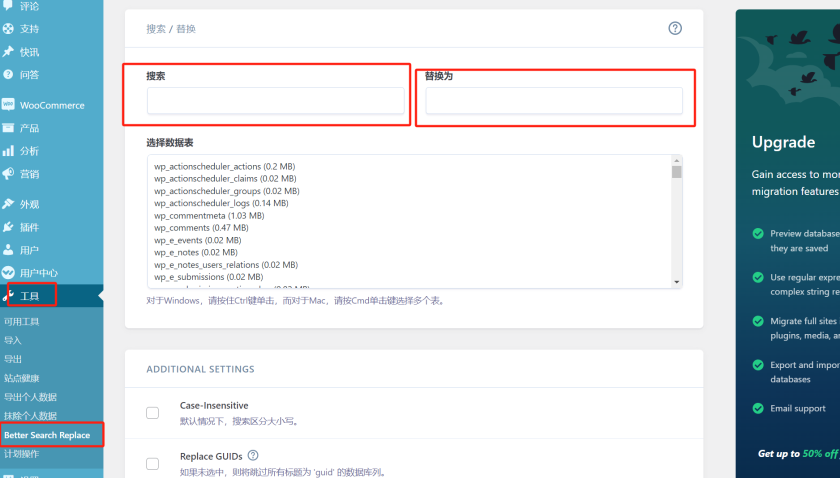Click into the 替换为 input field
Image resolution: width=840 pixels, height=478 pixels.
(x=554, y=101)
